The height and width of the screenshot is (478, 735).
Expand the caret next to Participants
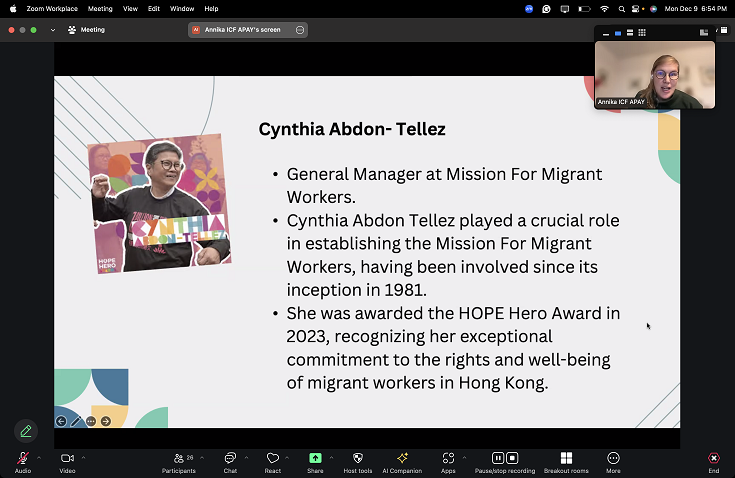coord(202,458)
